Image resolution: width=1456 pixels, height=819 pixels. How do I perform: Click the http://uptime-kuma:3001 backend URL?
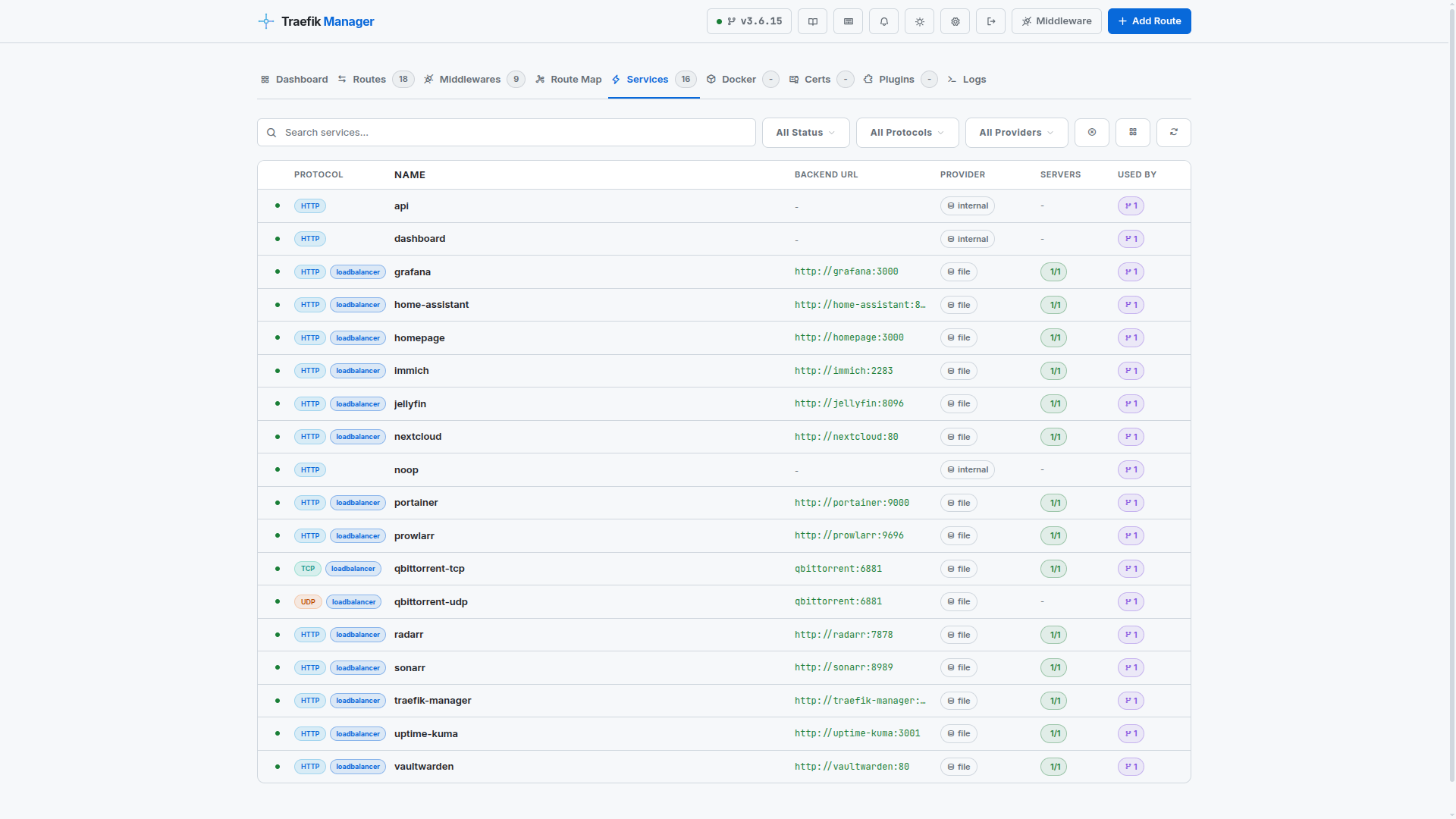[x=858, y=734]
